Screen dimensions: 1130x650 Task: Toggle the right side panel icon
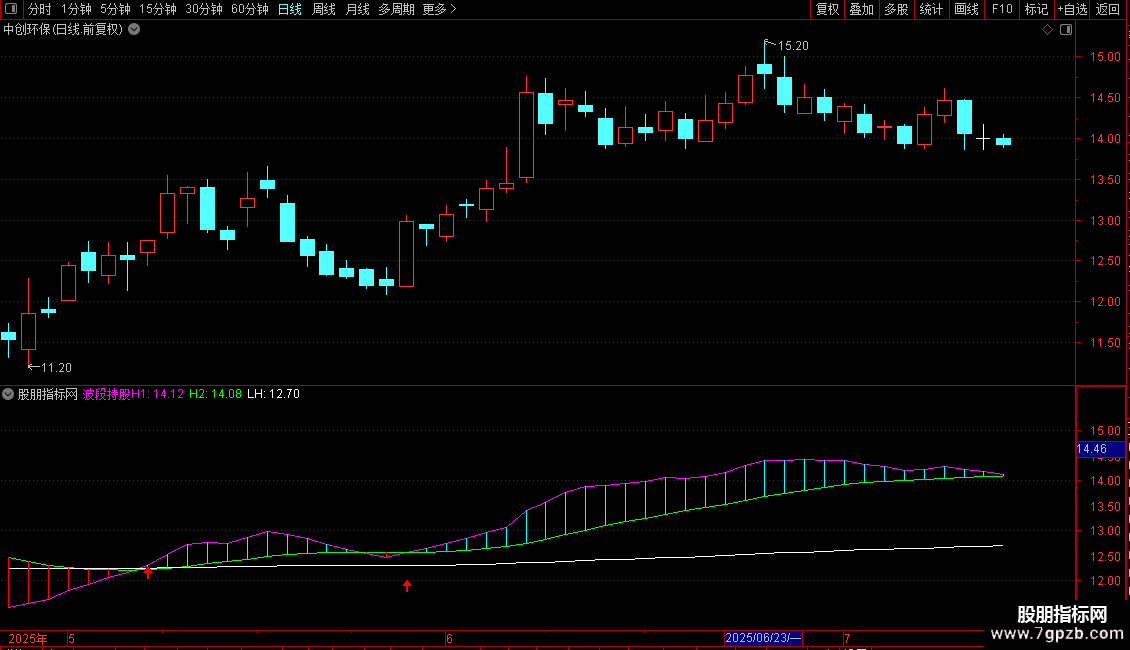1066,30
